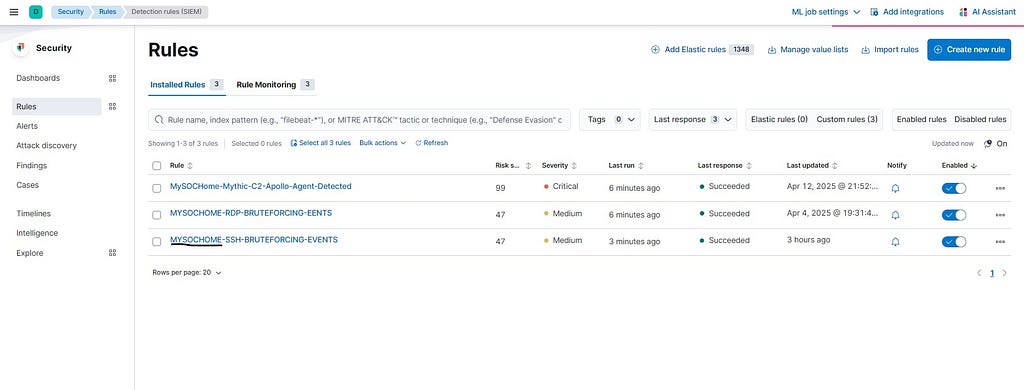
Task: Go to the previous page arrow
Action: (979, 273)
